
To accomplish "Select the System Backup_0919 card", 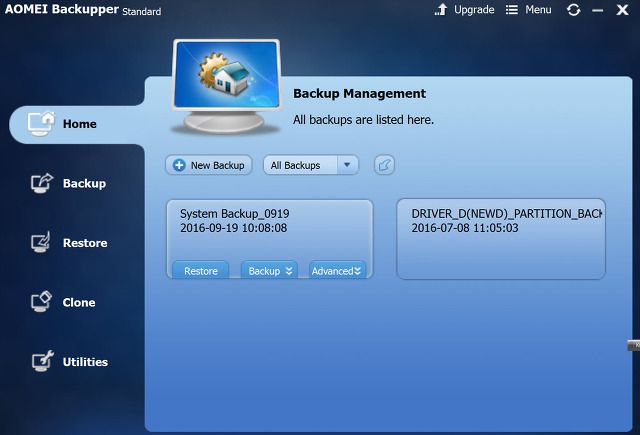I will tap(270, 239).
